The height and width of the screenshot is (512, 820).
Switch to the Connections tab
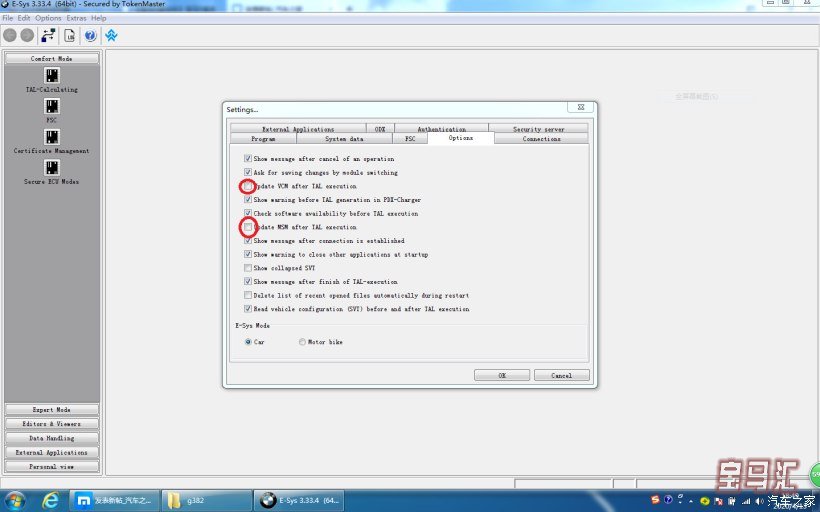click(x=541, y=139)
